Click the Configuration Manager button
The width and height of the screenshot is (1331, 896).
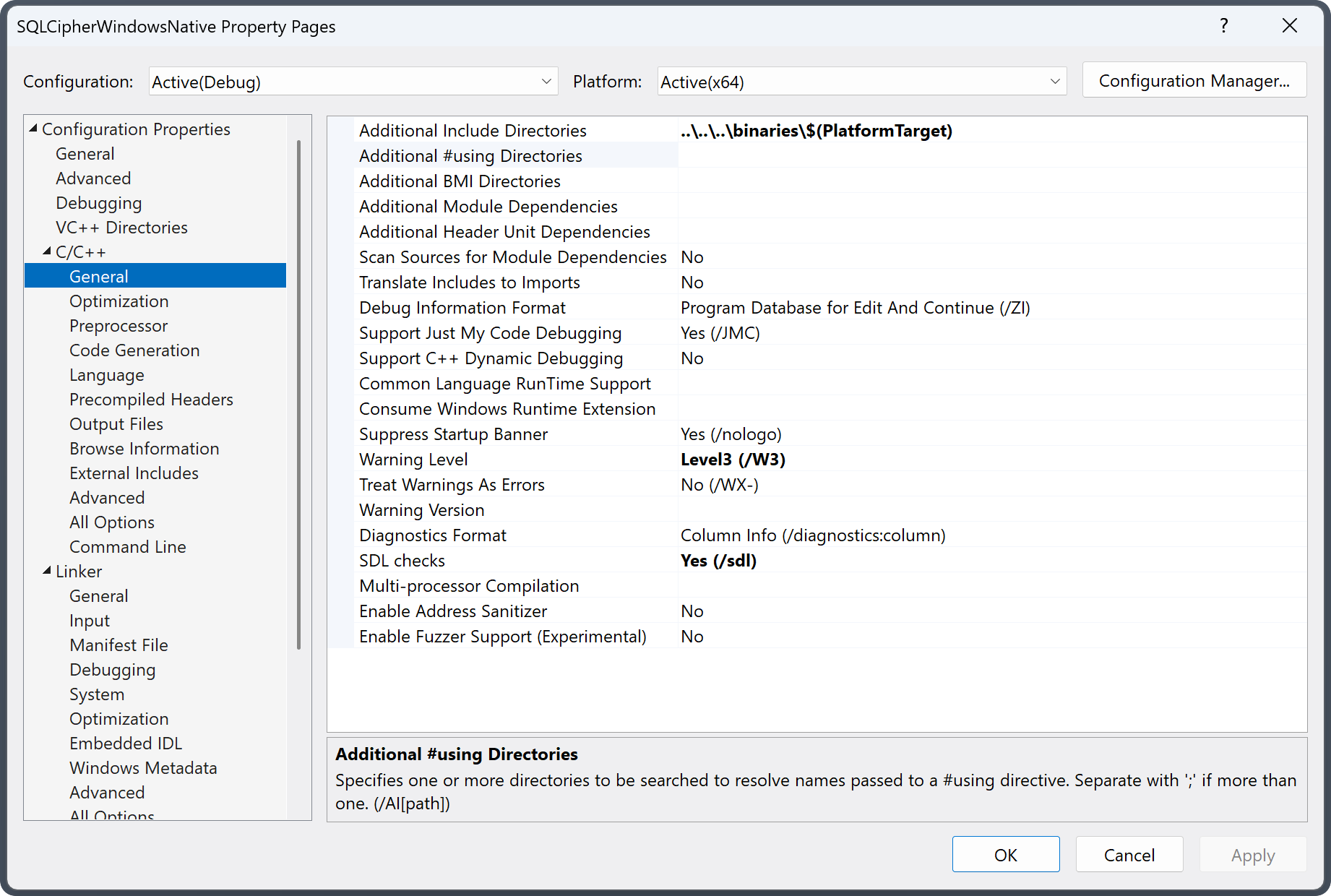[x=1194, y=80]
